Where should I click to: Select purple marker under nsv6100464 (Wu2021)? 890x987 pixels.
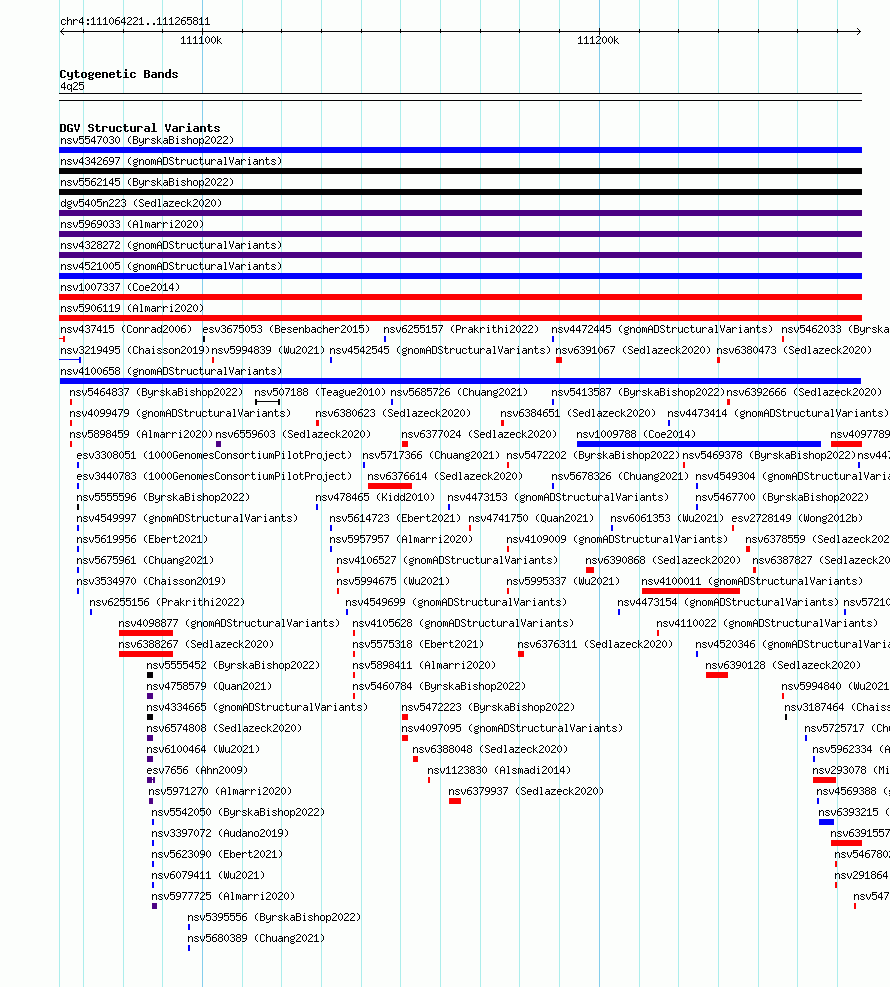150,759
